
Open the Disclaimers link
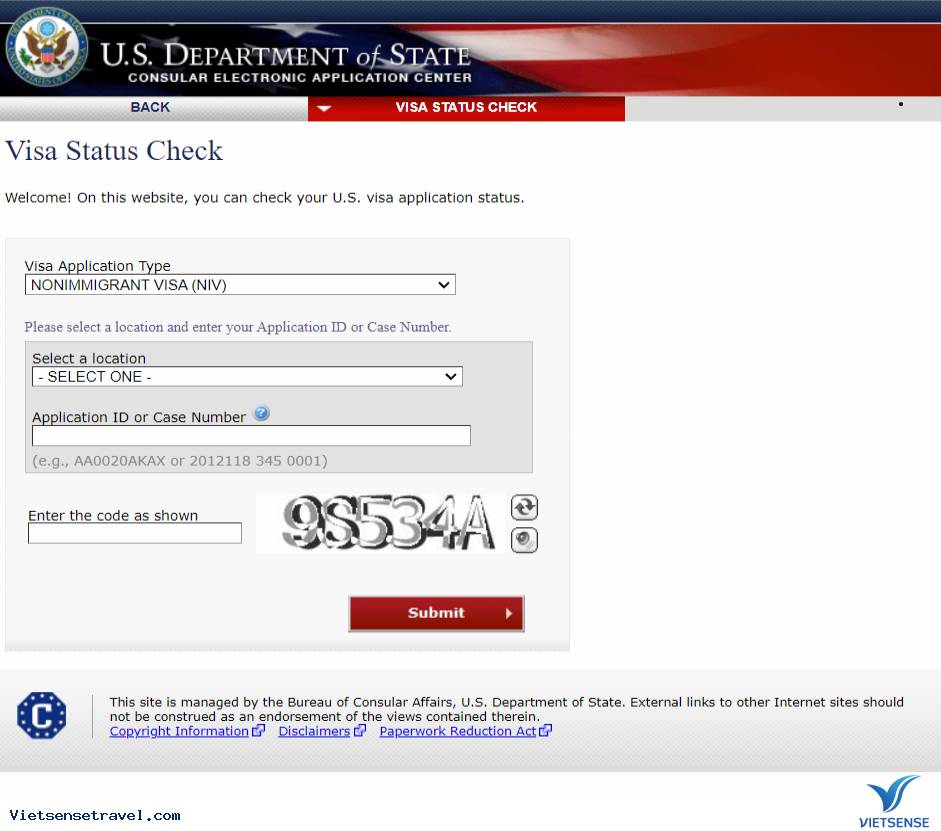tap(314, 731)
